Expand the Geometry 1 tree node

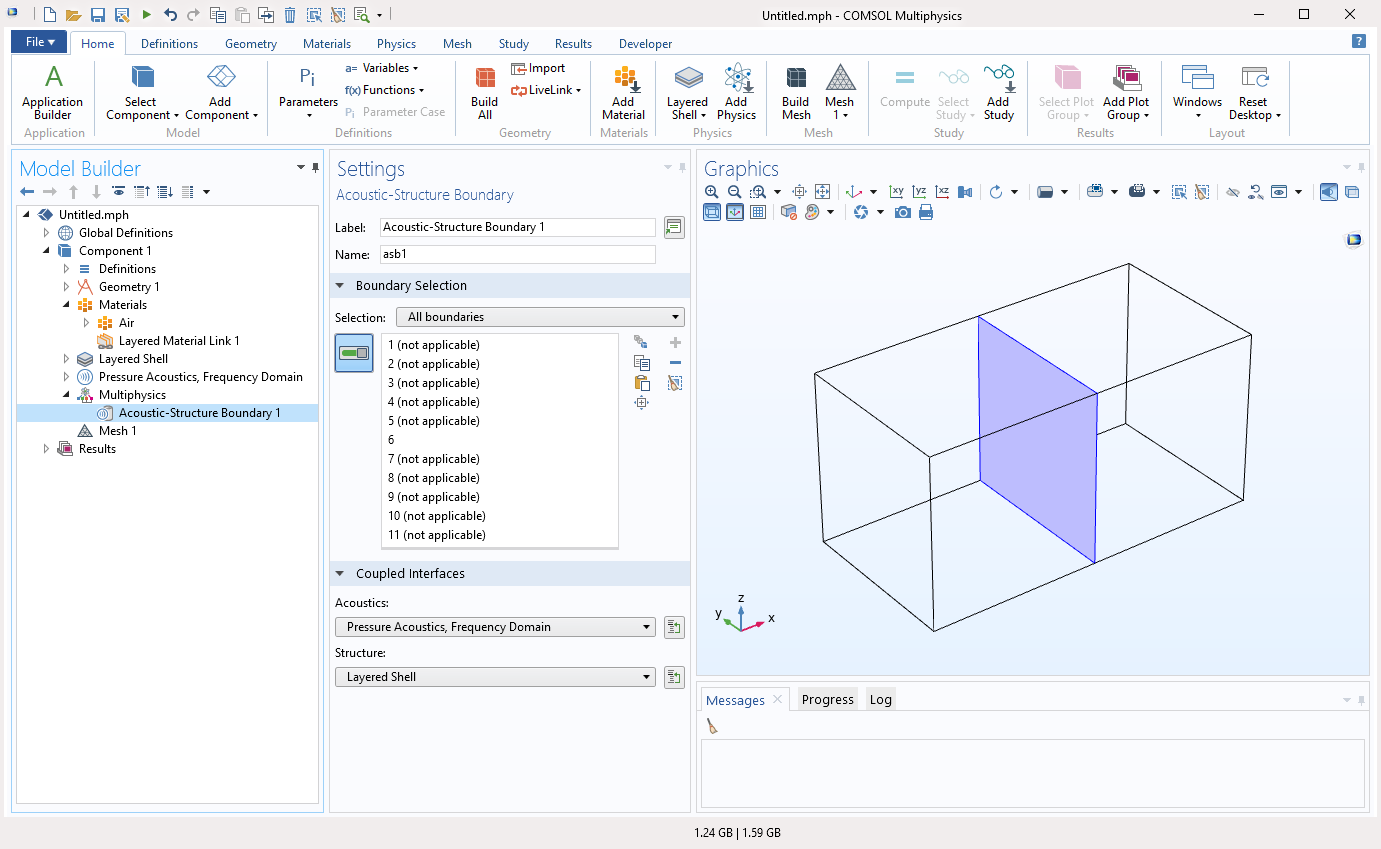tap(66, 287)
